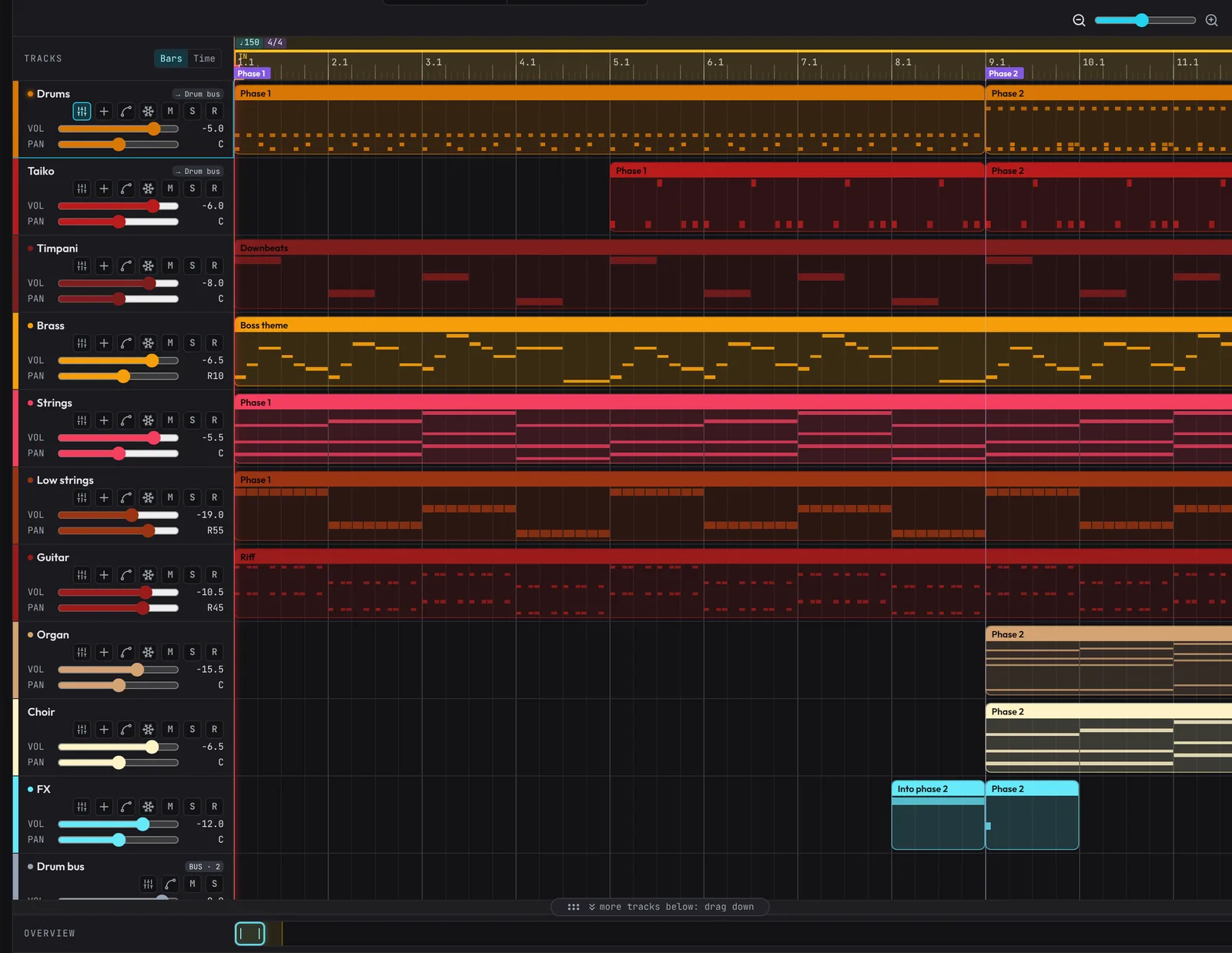Open the Choir track mixer settings icon
The height and width of the screenshot is (953, 1232).
pos(82,729)
